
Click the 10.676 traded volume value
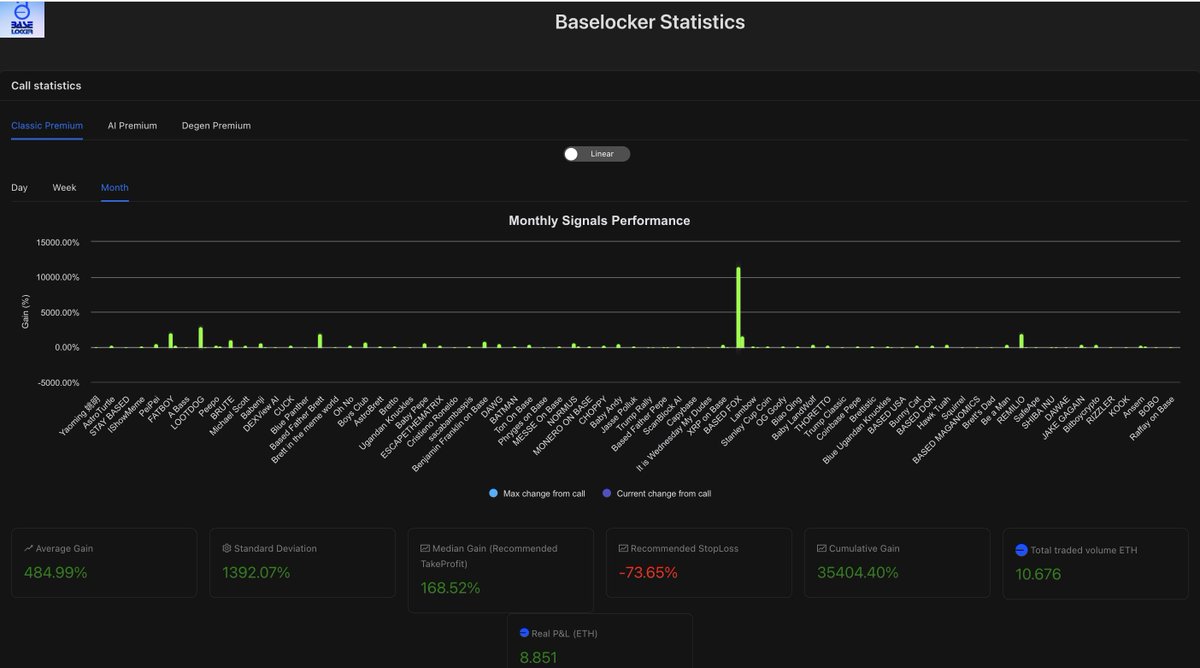pyautogui.click(x=1038, y=574)
